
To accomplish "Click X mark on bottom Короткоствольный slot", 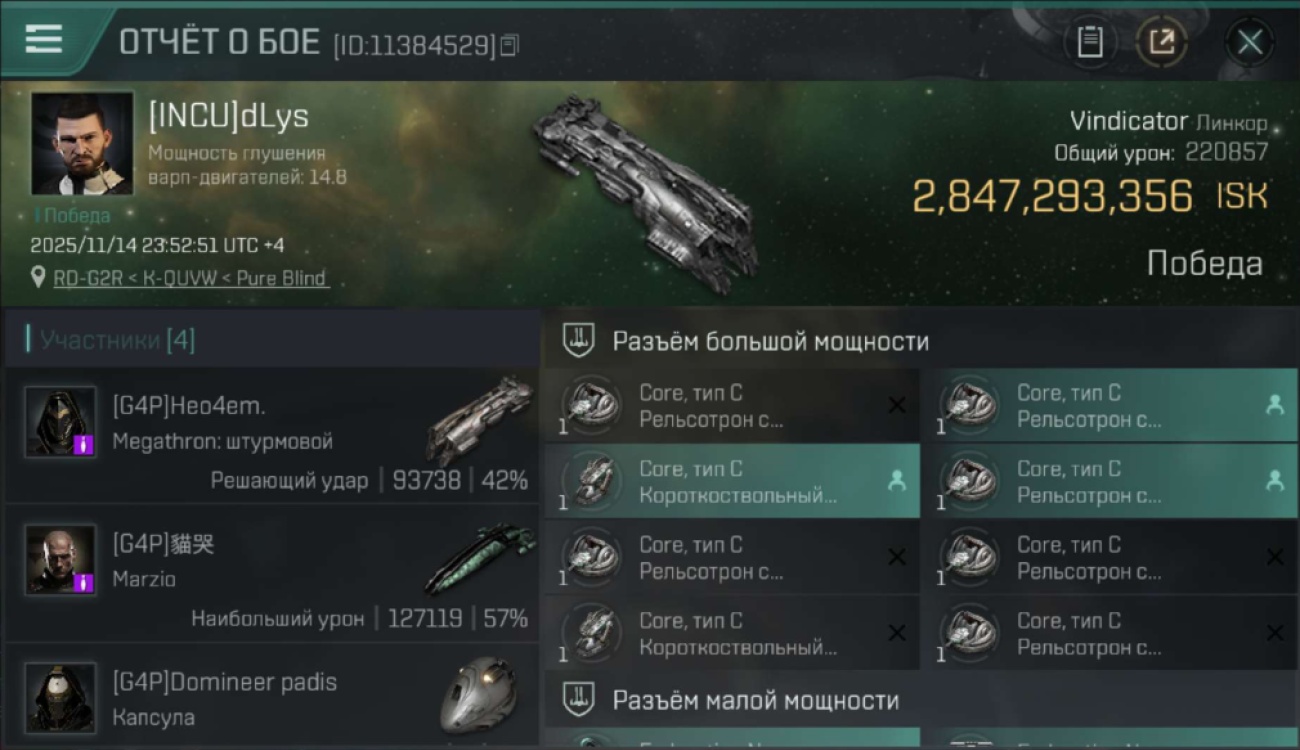I will [897, 633].
